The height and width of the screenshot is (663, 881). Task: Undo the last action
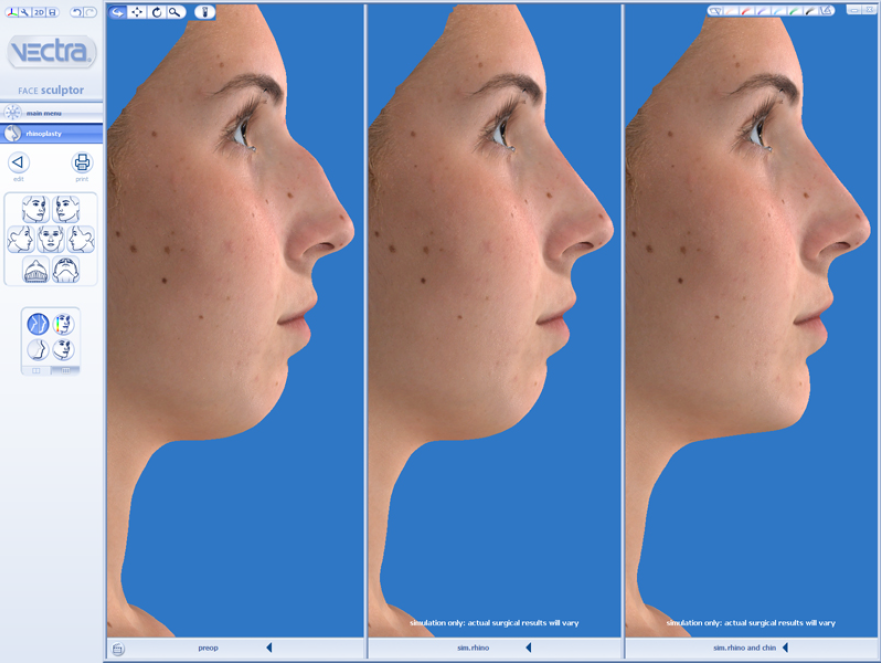tap(76, 12)
